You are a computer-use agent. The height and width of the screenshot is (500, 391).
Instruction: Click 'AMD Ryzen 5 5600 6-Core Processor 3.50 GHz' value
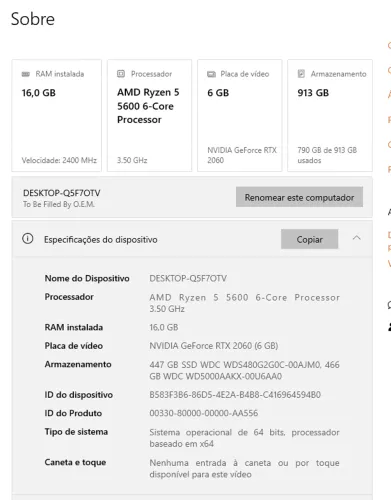coord(244,303)
